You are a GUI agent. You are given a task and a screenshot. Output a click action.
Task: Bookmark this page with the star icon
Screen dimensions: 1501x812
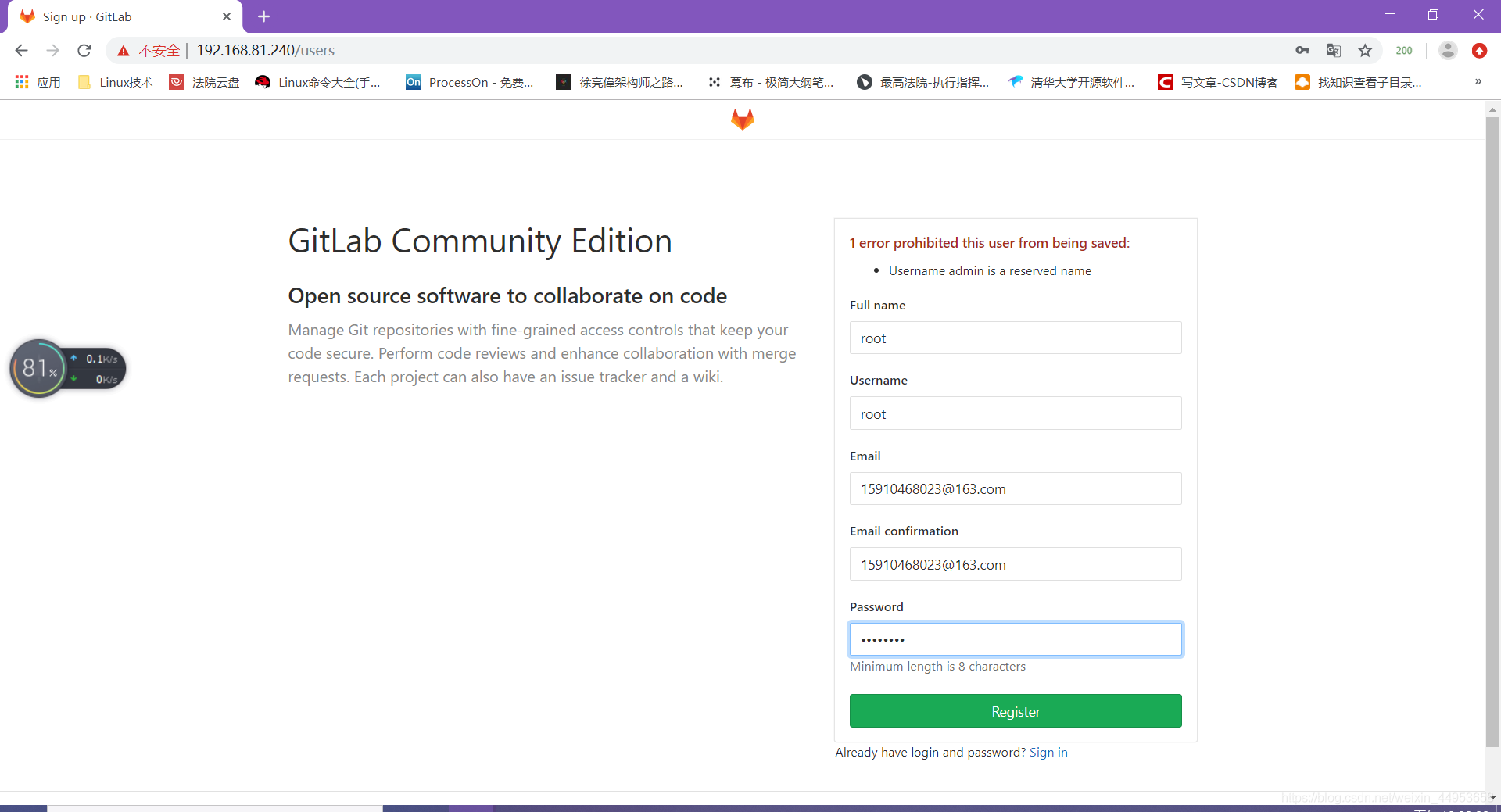(x=1365, y=51)
